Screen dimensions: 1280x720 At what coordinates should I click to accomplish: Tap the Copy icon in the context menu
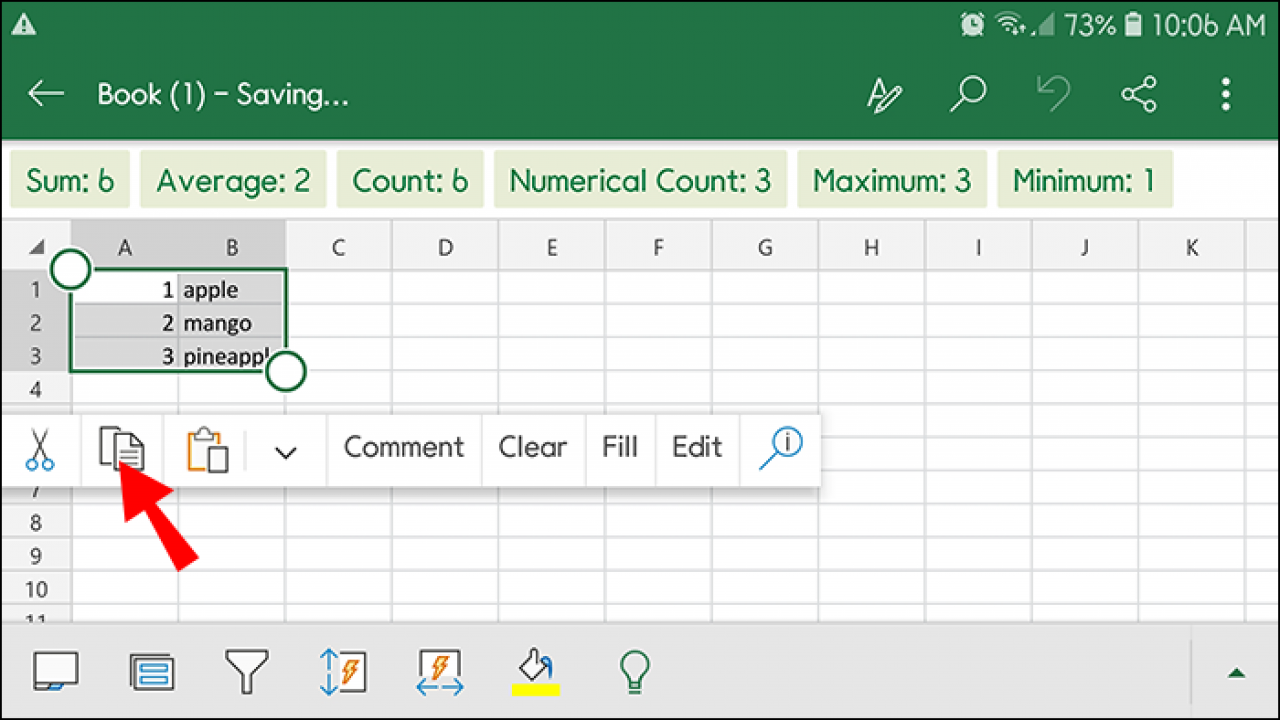pos(122,449)
